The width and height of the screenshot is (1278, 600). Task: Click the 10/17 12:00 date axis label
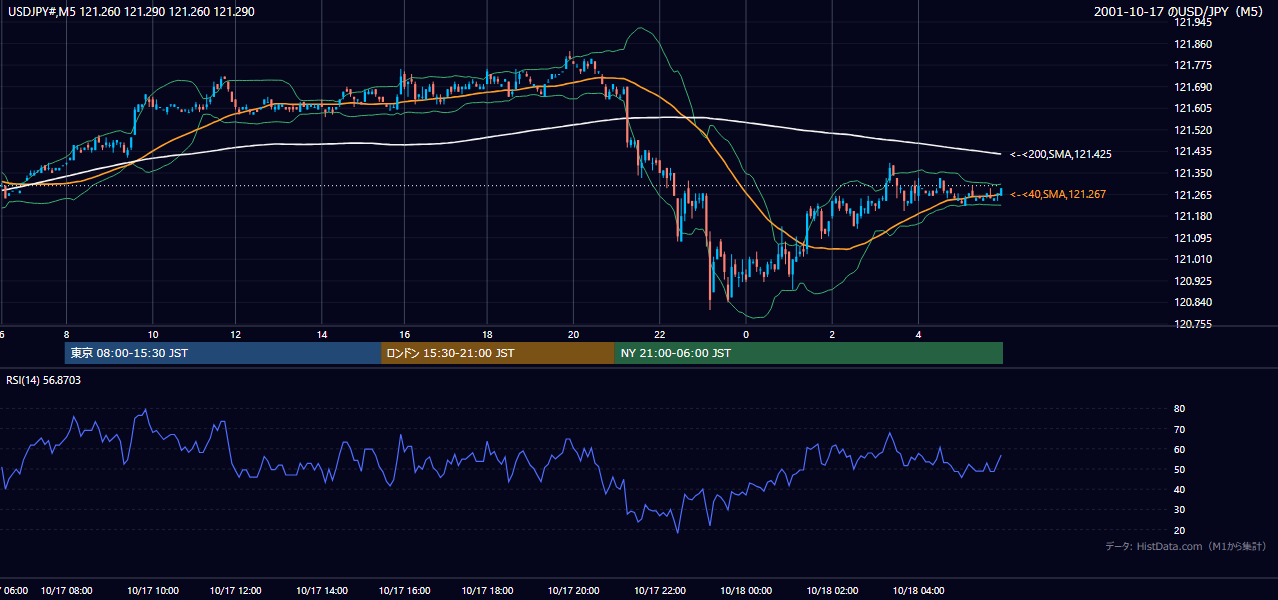pos(236,591)
